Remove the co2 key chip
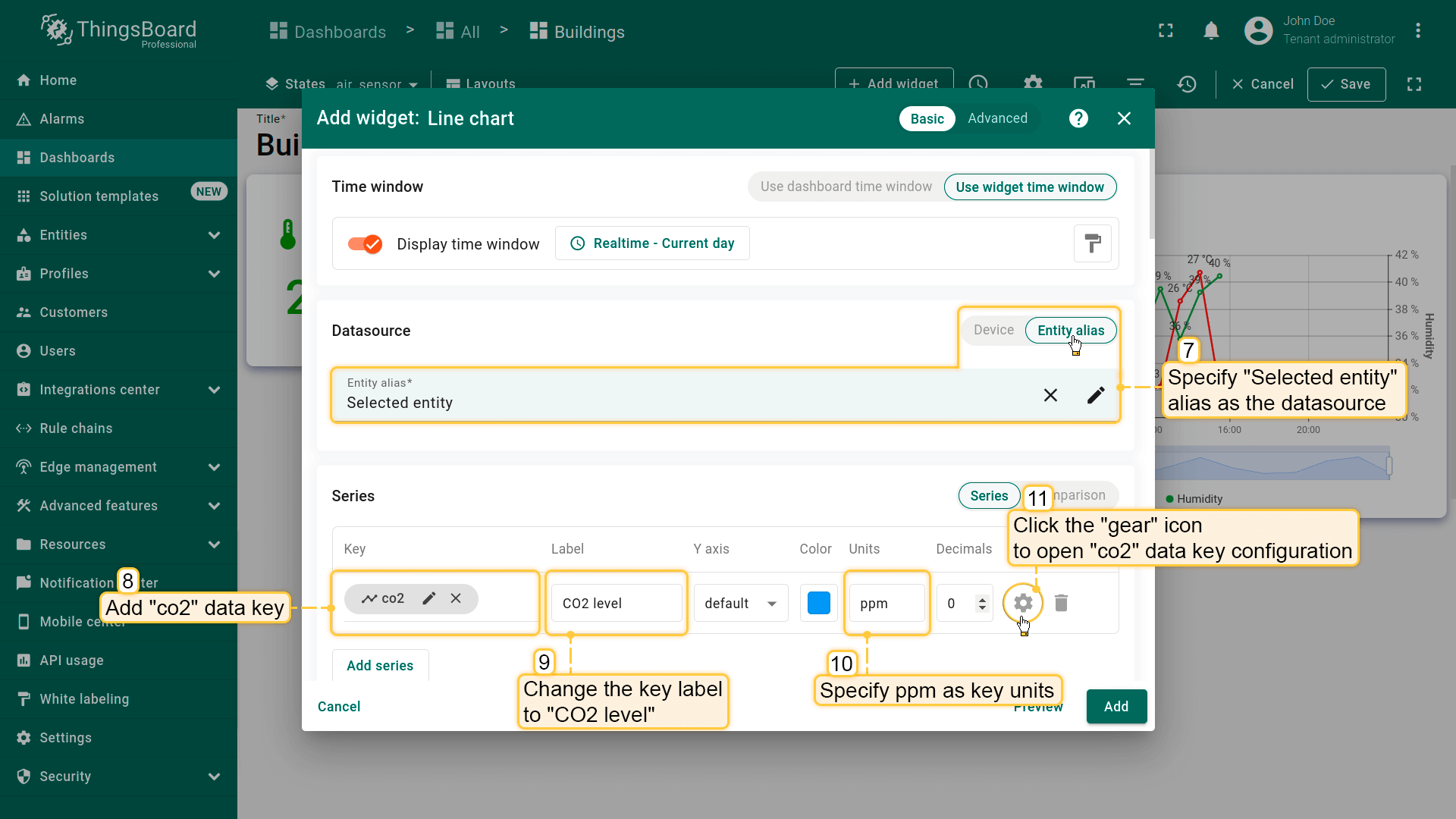 click(x=456, y=598)
